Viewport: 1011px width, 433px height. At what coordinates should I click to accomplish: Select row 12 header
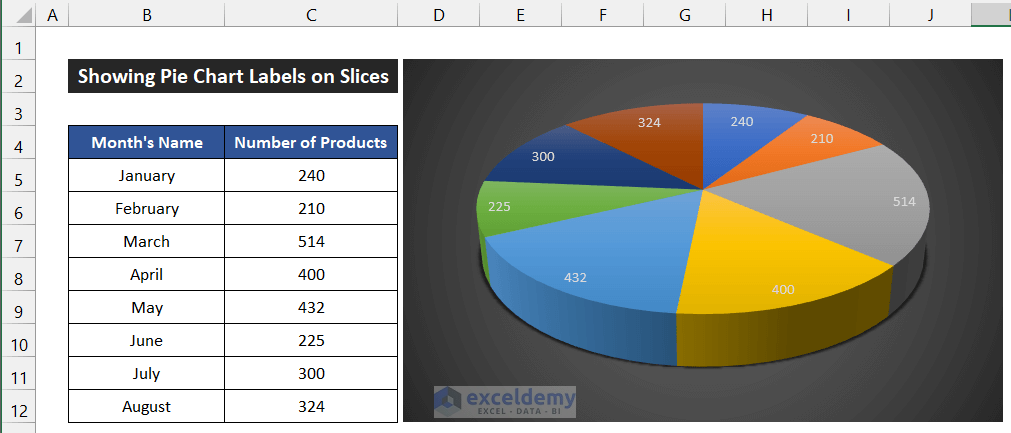coord(18,407)
